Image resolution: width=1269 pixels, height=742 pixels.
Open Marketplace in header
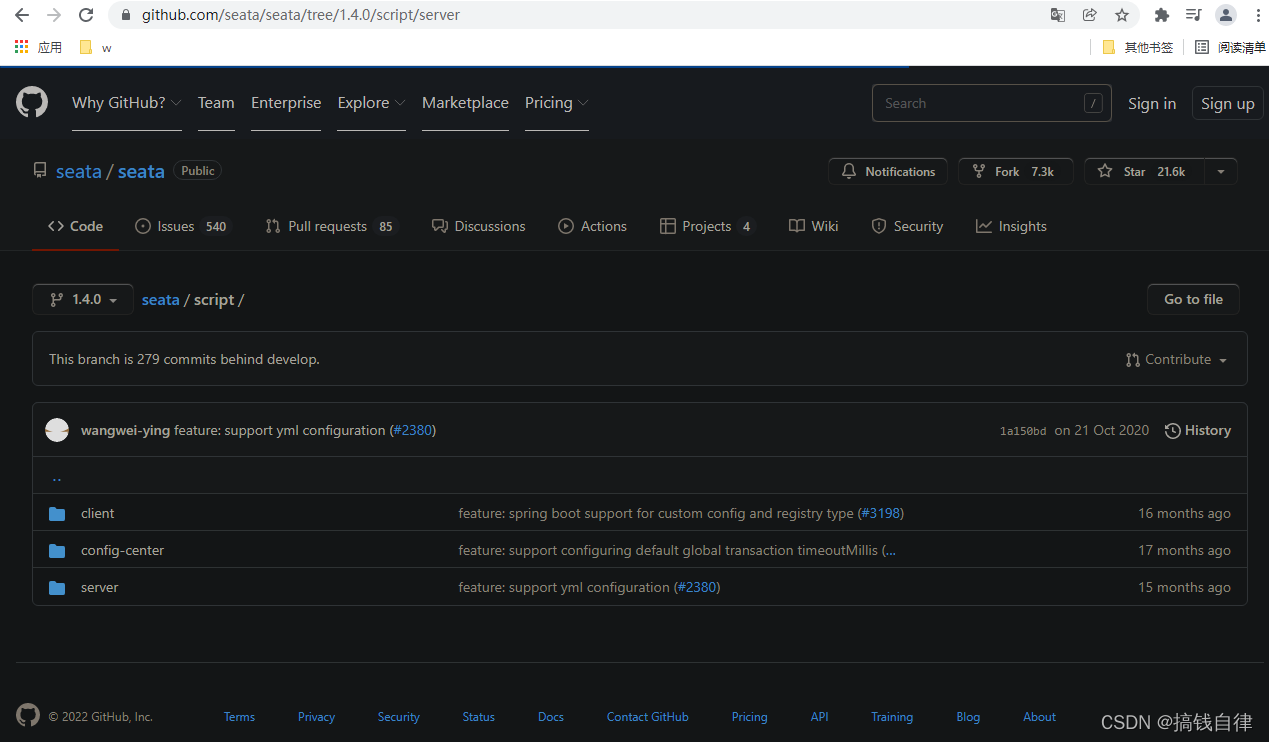(x=465, y=103)
